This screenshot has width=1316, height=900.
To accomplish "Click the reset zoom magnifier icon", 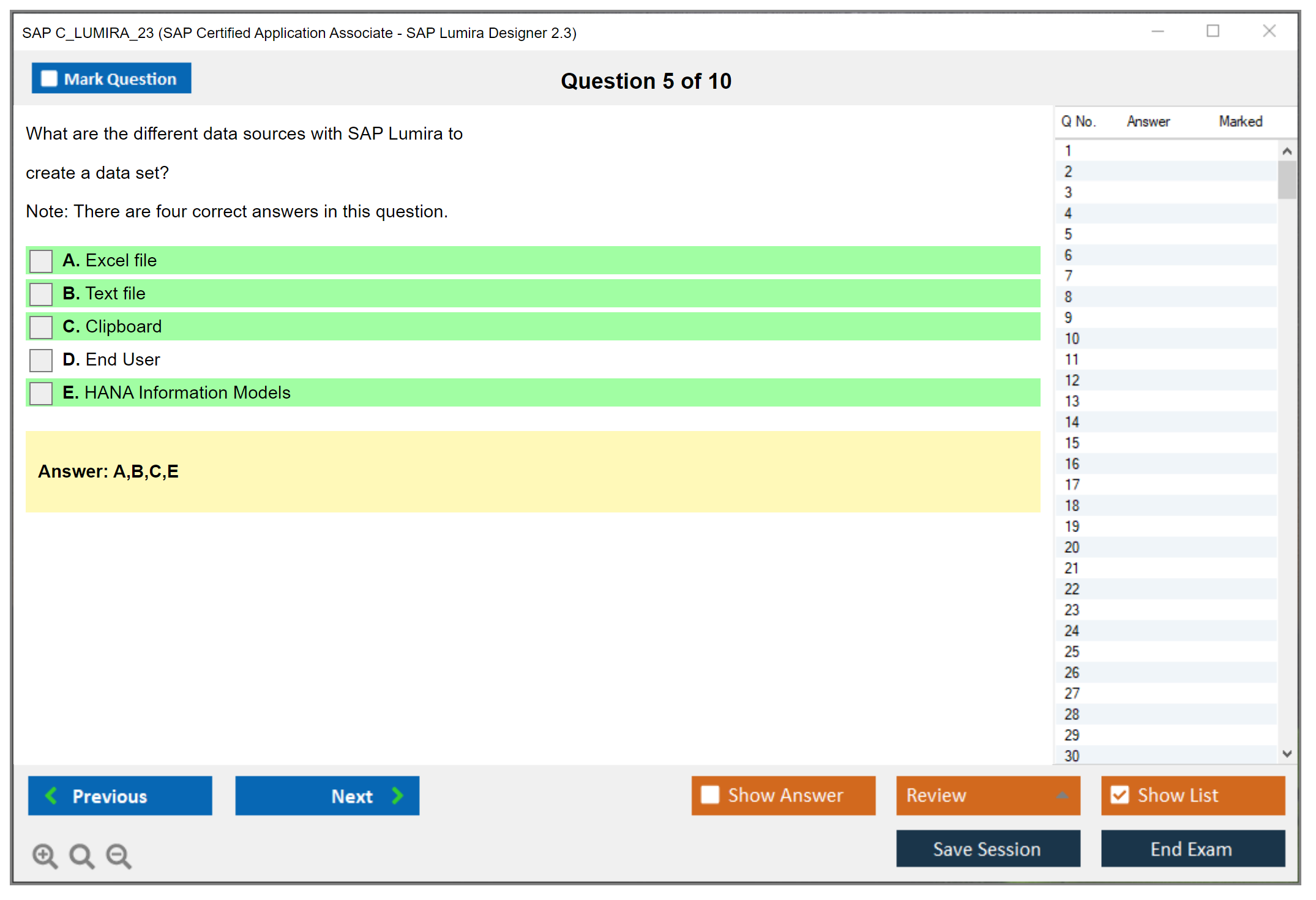I will pos(81,855).
